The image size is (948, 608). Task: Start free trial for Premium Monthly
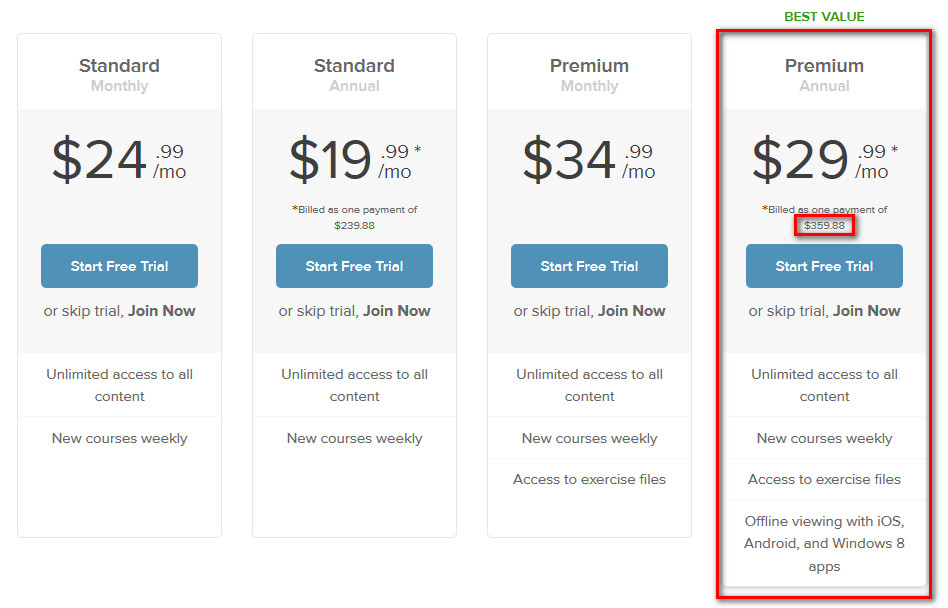589,266
